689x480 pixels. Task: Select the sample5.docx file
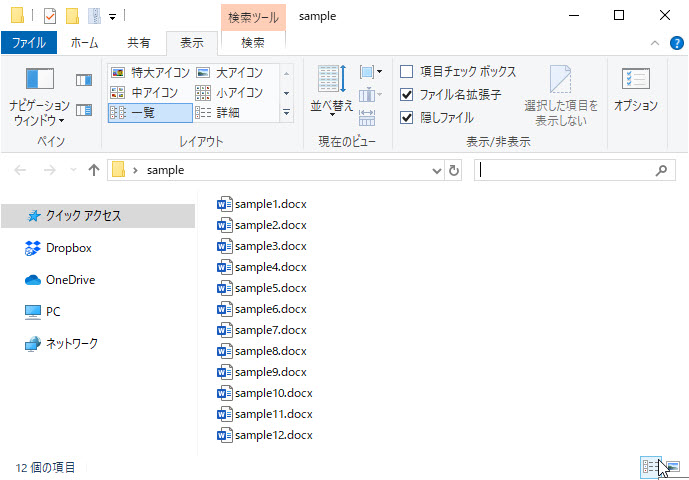coord(270,288)
